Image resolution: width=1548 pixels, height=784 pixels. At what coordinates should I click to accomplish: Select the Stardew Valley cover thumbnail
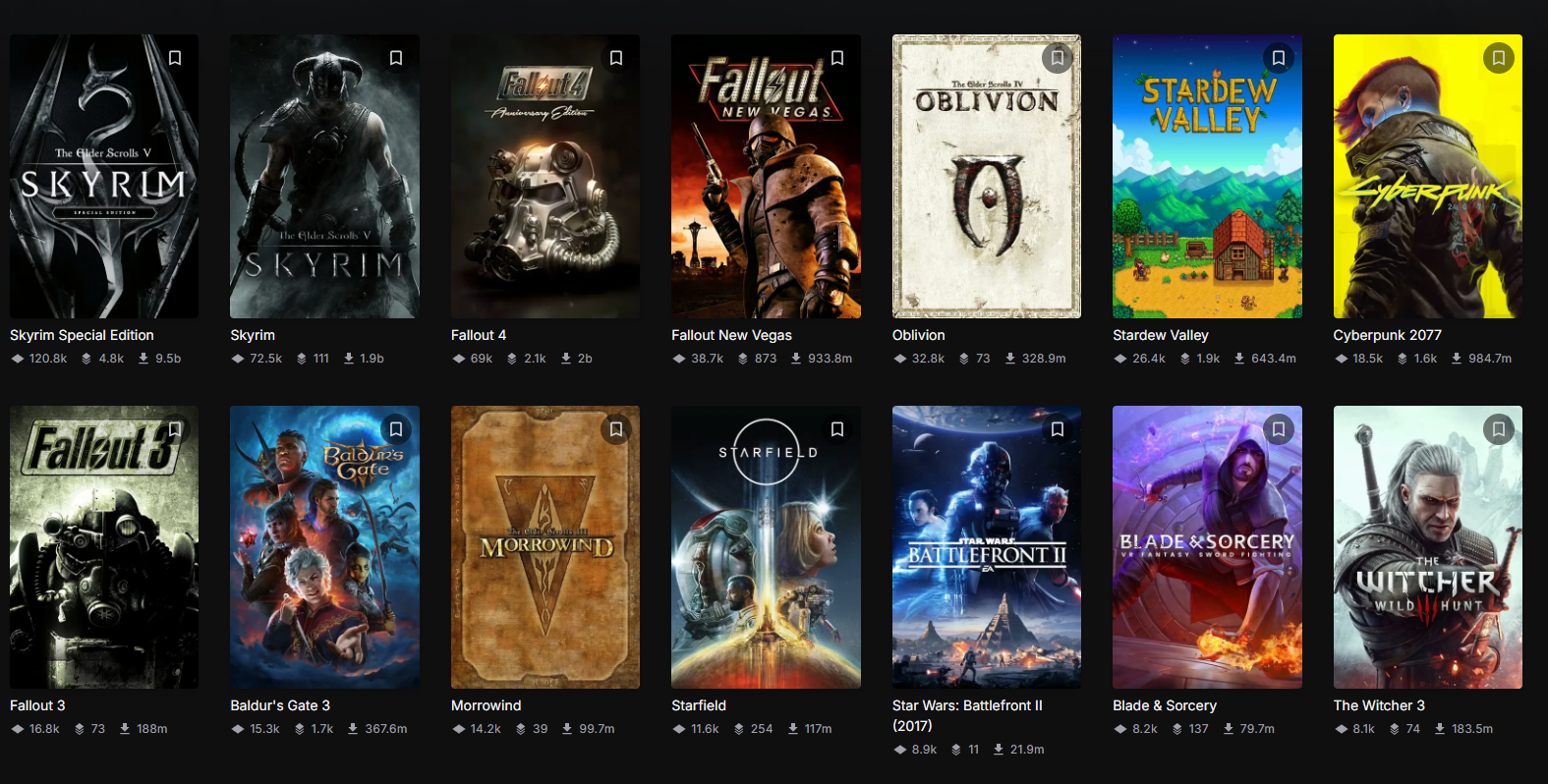click(1207, 177)
